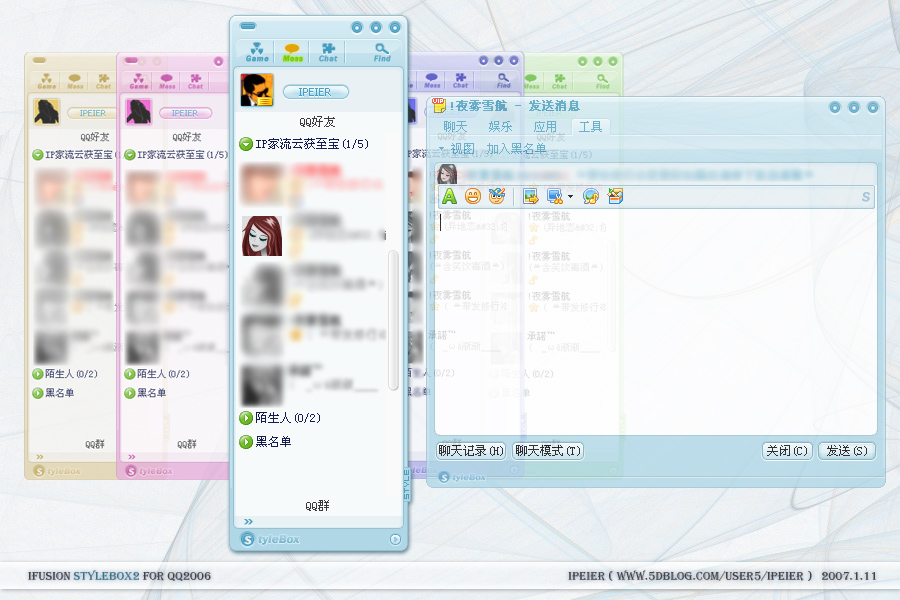The width and height of the screenshot is (900, 600).
Task: Open 视图 dropdown in chat window
Action: [457, 149]
